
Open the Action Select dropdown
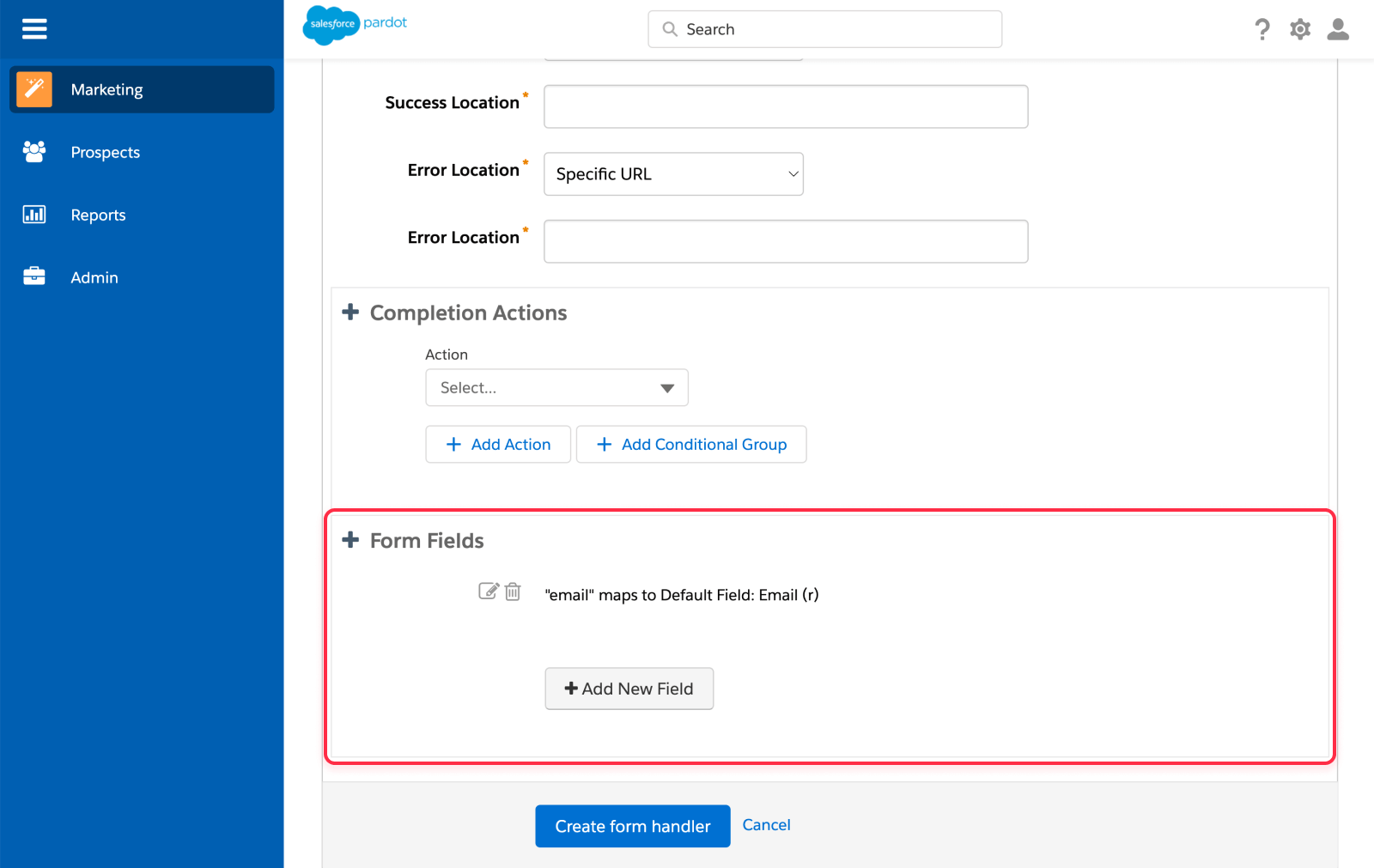pos(556,387)
